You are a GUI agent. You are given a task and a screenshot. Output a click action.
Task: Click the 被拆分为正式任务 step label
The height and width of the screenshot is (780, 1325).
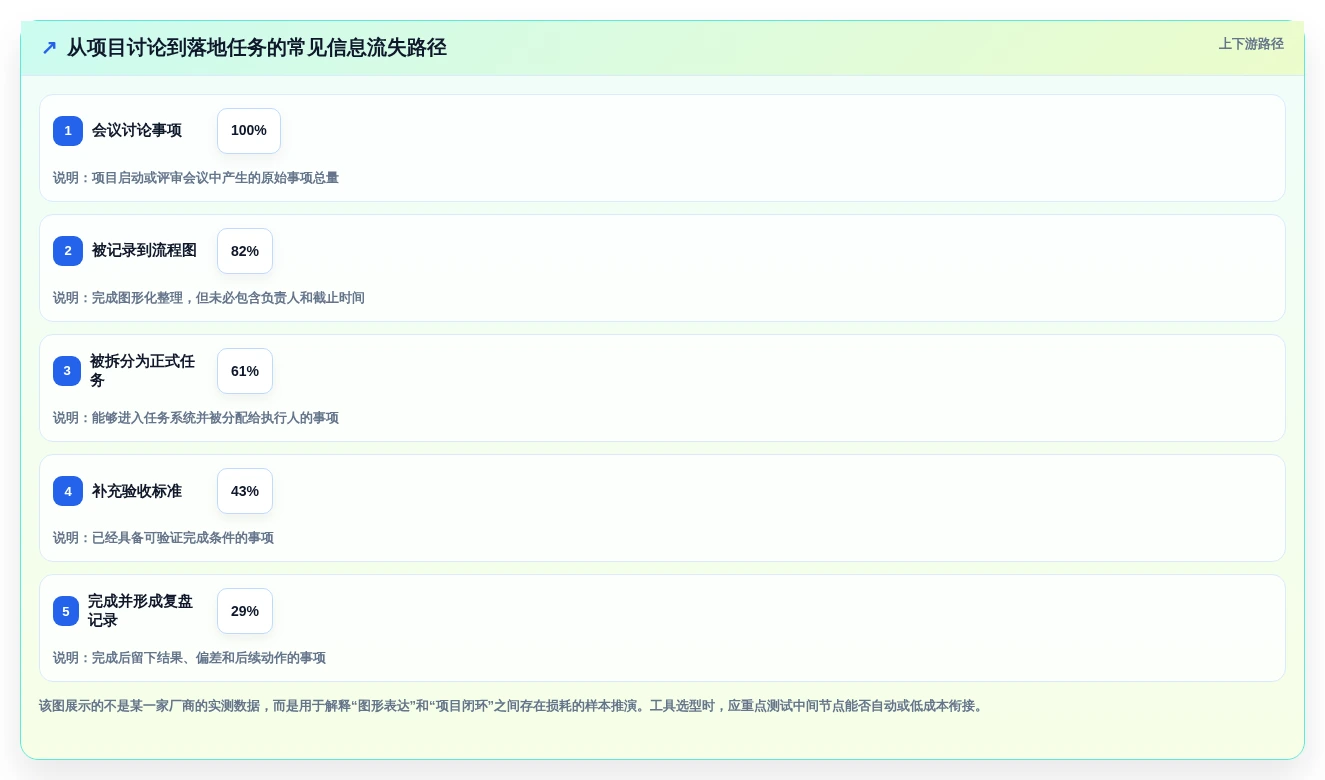click(x=143, y=371)
